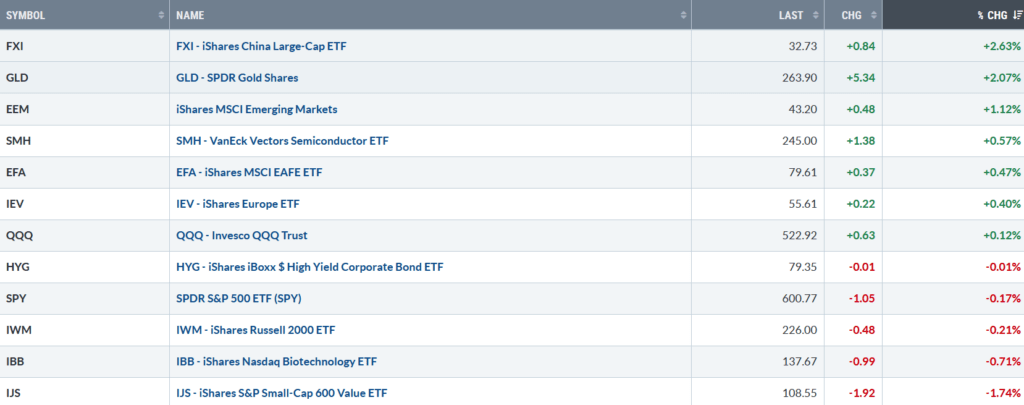
Task: Open SPDR S&P 500 ETF (SPY) link
Action: (238, 299)
